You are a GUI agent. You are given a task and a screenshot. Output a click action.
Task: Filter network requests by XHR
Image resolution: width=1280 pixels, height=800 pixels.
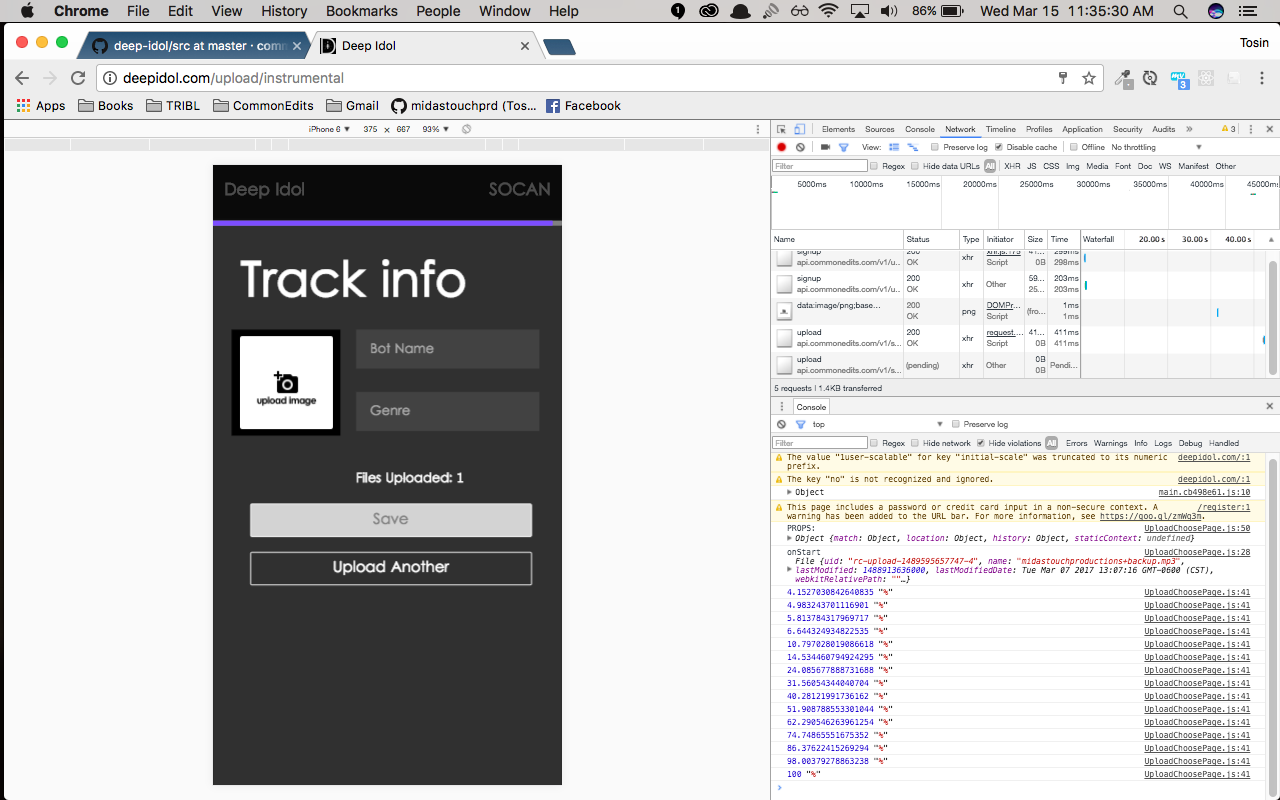(x=1012, y=166)
